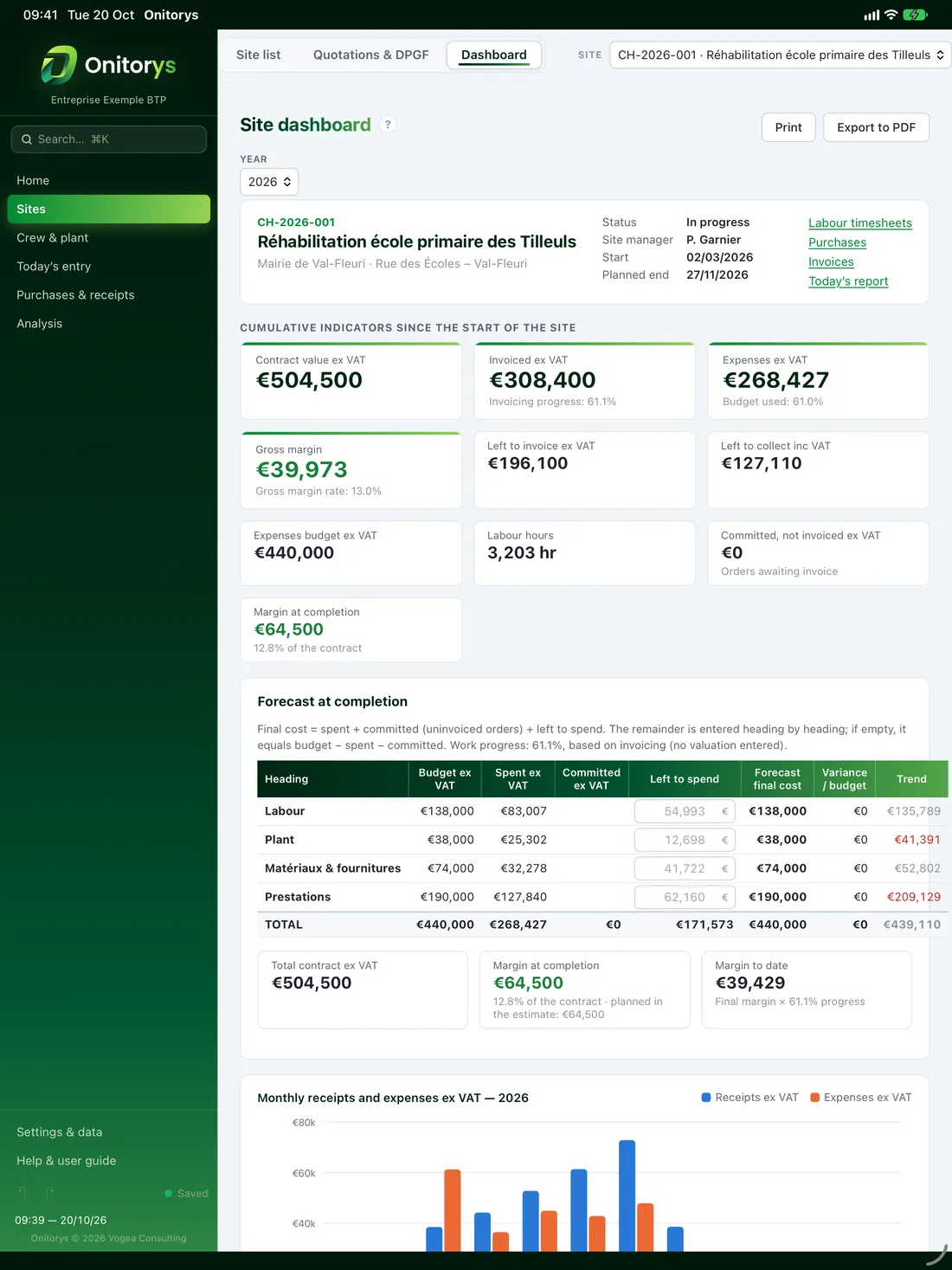Select the Dashboard tab
This screenshot has width=952, height=1270.
[x=494, y=55]
